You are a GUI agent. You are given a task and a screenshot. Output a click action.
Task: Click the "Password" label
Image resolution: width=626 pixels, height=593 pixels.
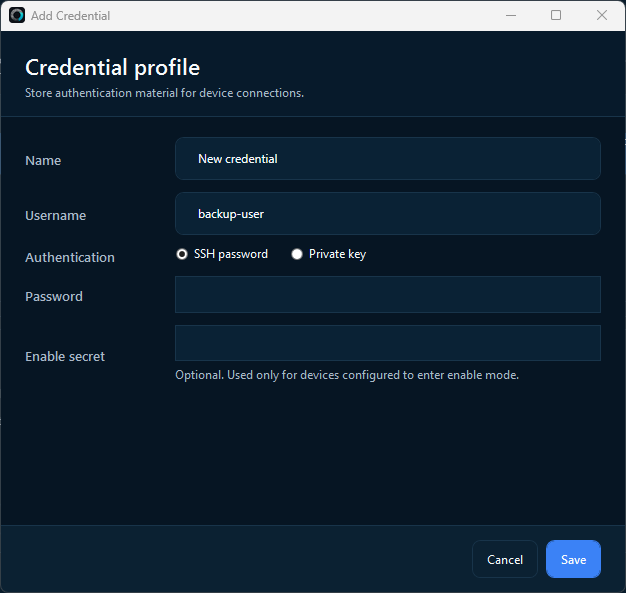[x=54, y=296]
